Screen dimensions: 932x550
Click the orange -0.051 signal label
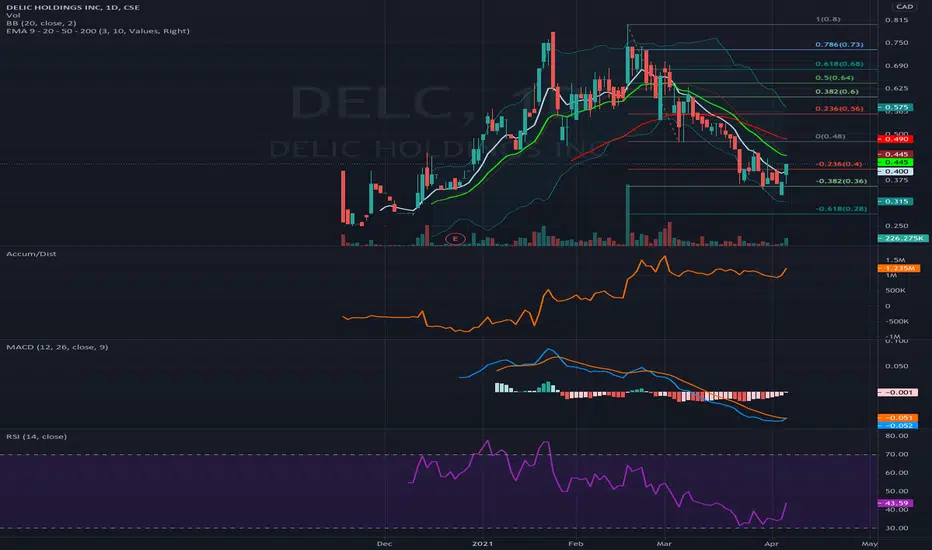point(898,418)
